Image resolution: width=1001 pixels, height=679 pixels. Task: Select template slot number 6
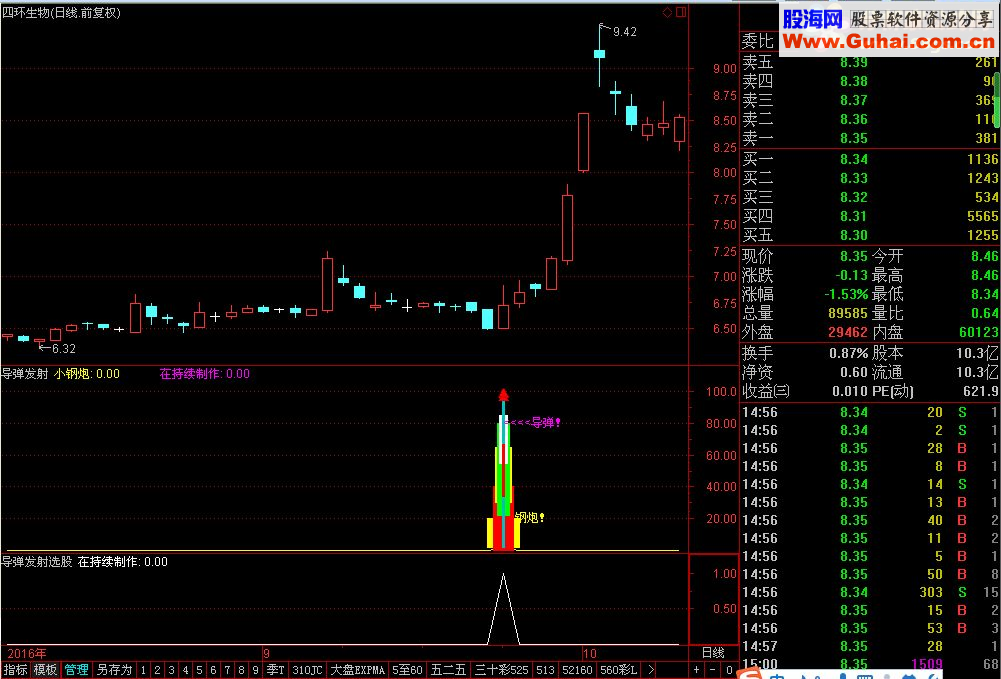(214, 670)
